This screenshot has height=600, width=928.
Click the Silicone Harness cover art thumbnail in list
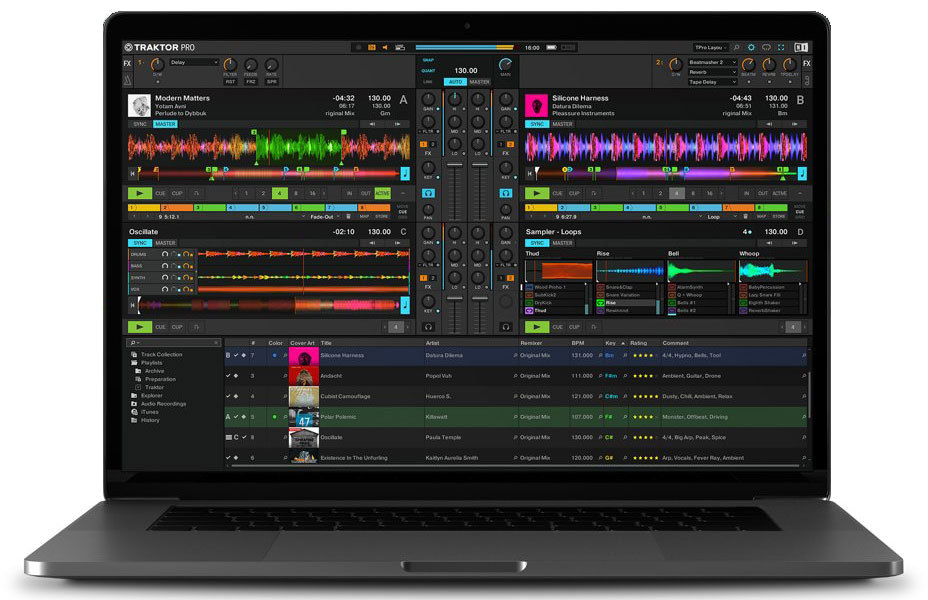[303, 356]
